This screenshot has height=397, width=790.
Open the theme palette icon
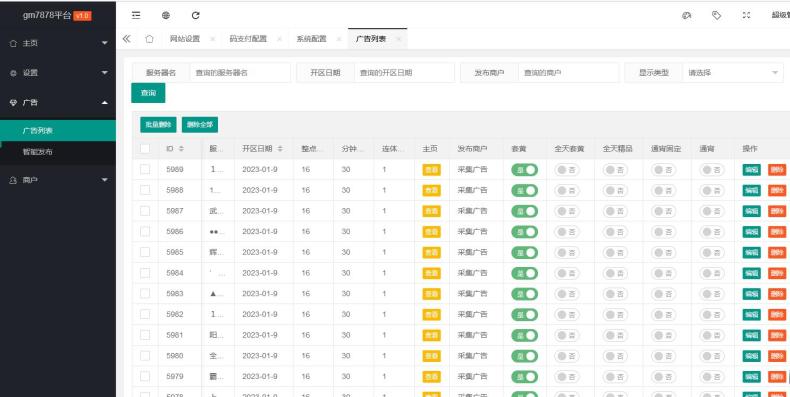(x=686, y=15)
